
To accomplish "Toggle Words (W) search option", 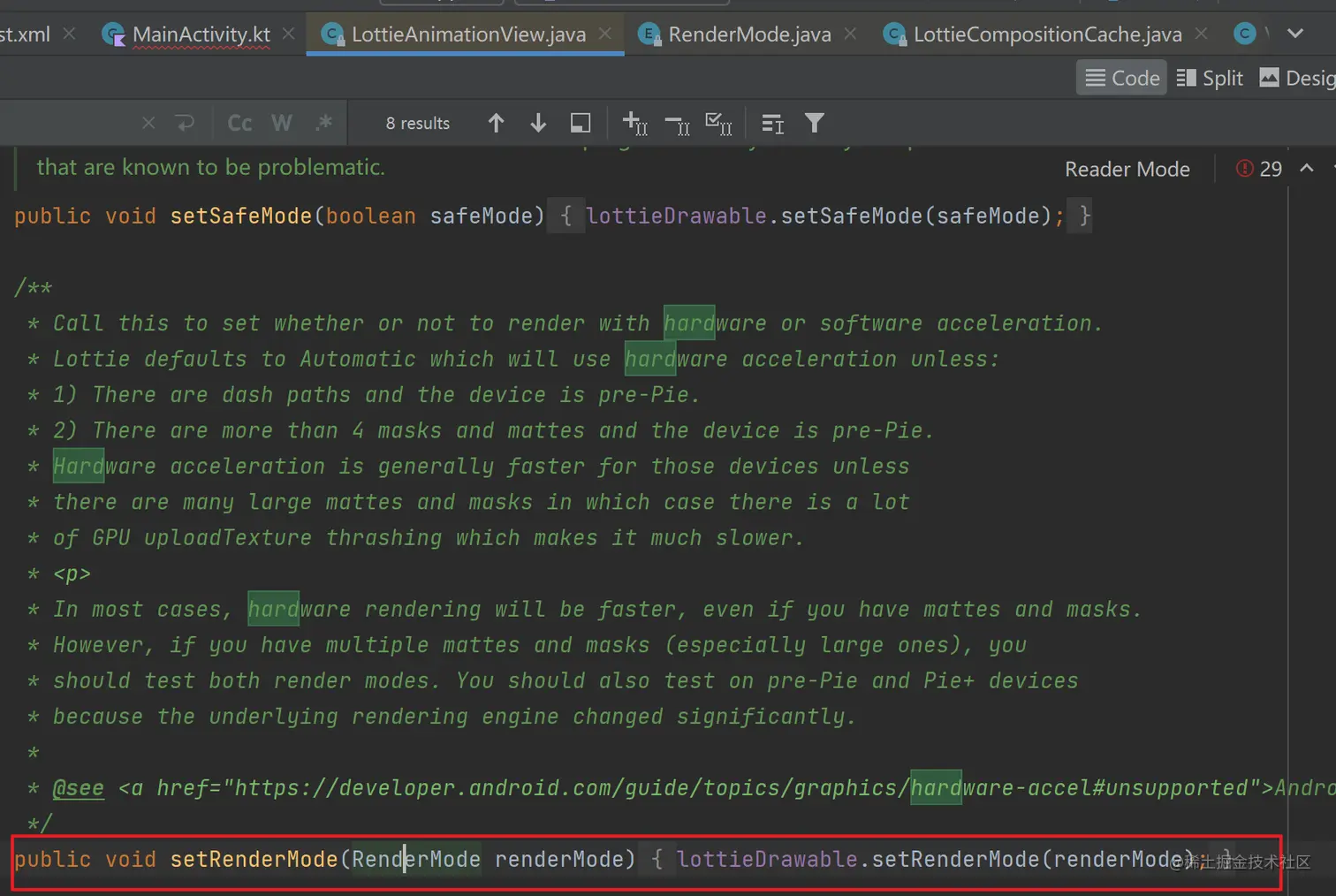I will click(x=282, y=123).
